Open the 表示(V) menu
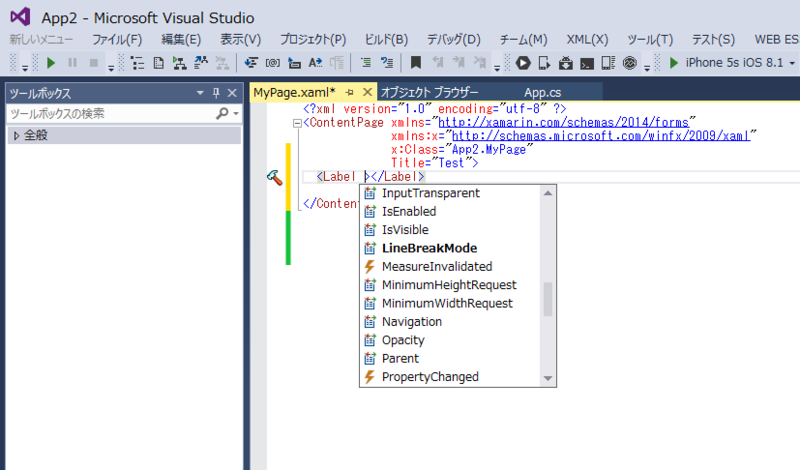Screen dimensions: 800x470 point(240,39)
